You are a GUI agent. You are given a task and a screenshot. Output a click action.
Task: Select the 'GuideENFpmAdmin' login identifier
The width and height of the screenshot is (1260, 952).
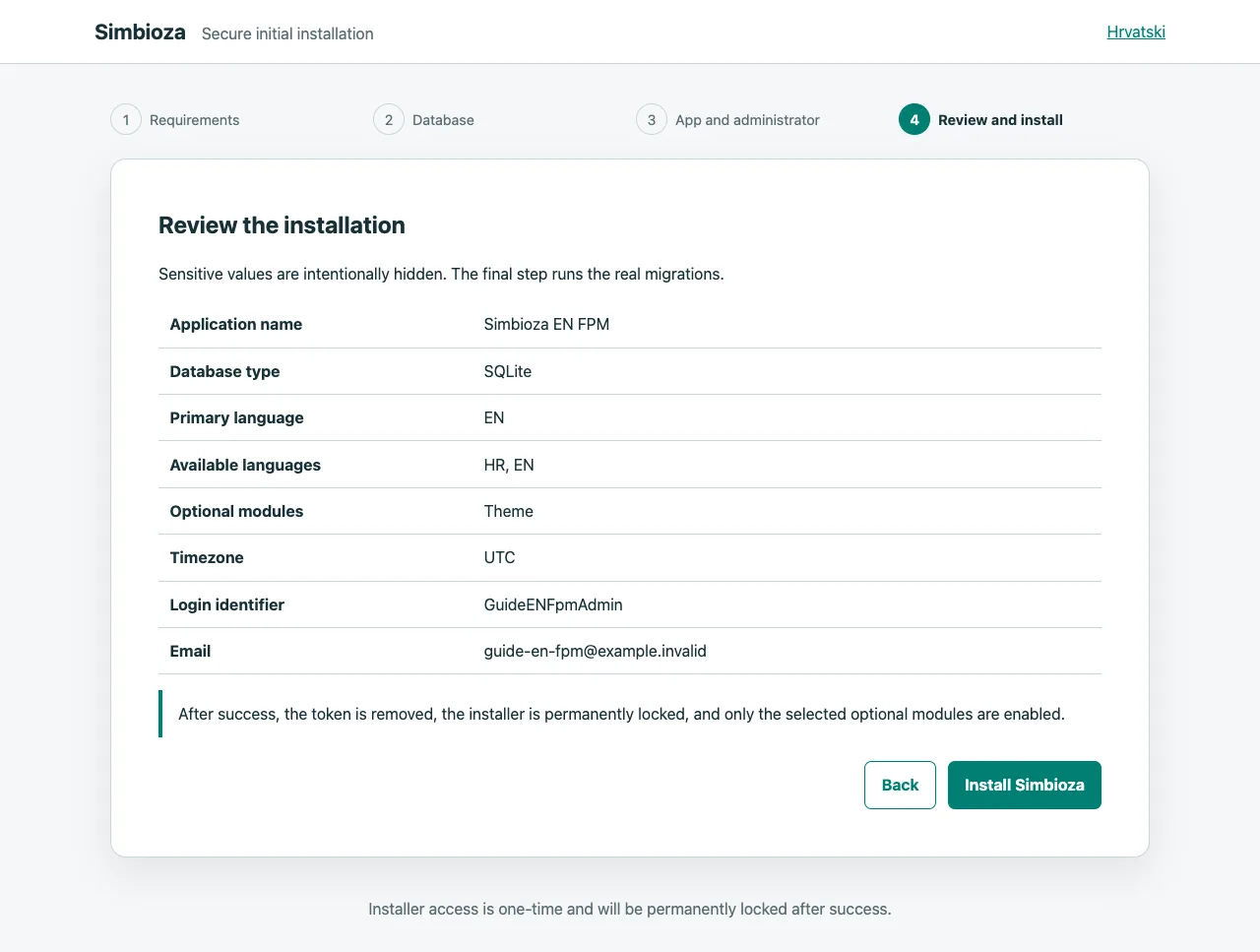(x=553, y=604)
